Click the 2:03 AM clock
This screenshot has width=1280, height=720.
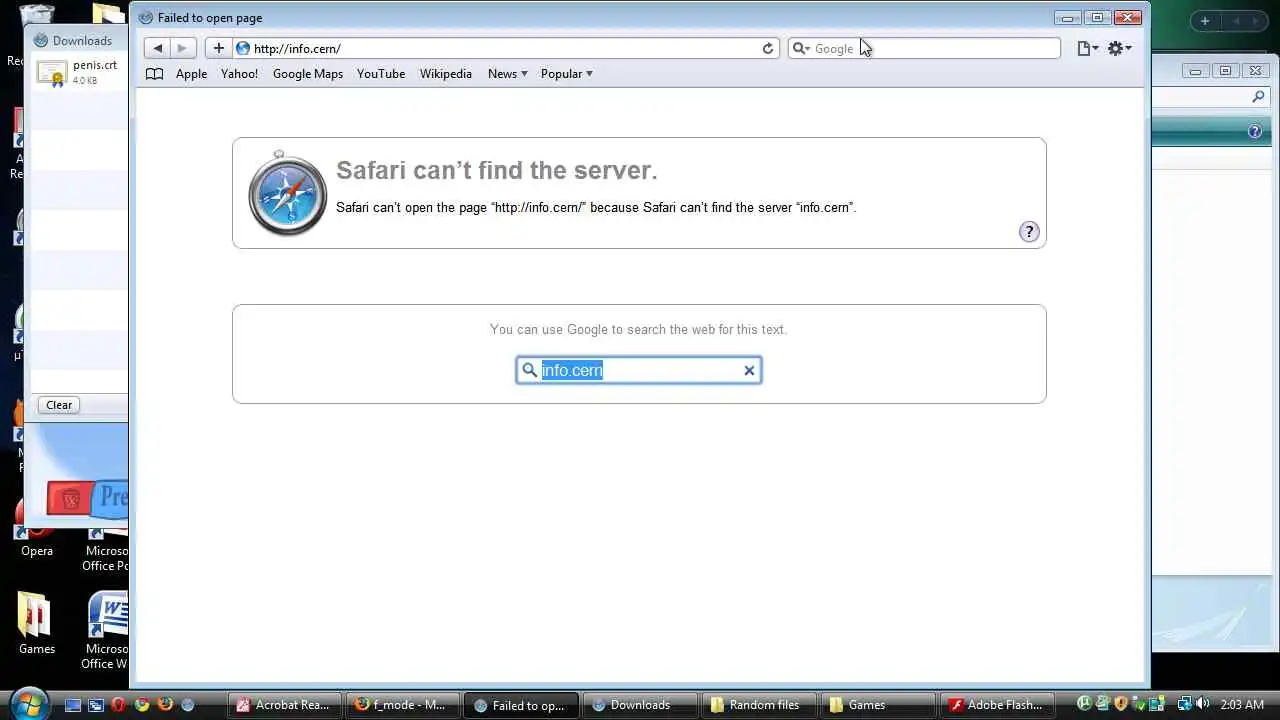(x=1243, y=705)
